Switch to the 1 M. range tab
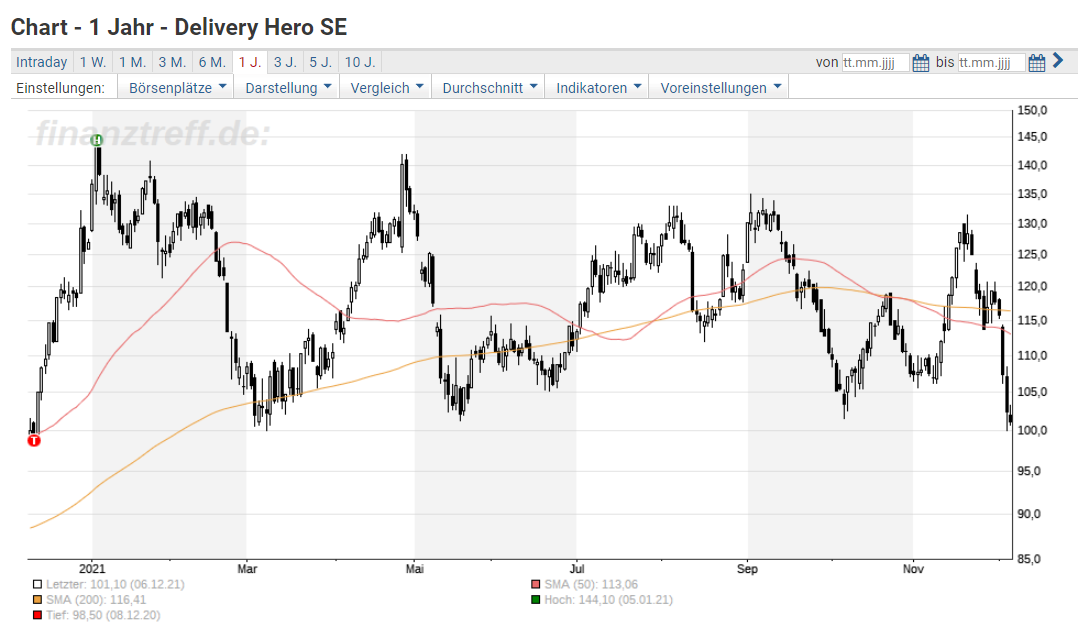Viewport: 1082px width, 640px height. tap(132, 62)
